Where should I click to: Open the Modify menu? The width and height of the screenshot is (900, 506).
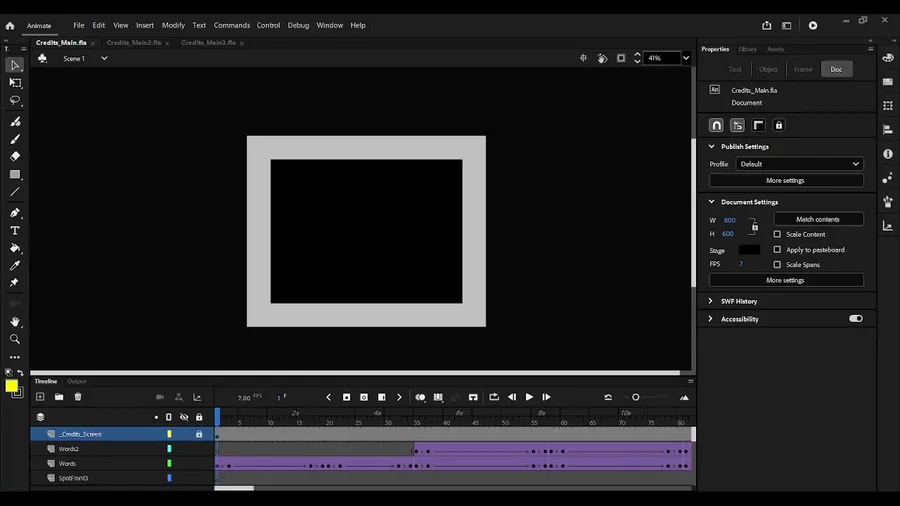pyautogui.click(x=173, y=25)
